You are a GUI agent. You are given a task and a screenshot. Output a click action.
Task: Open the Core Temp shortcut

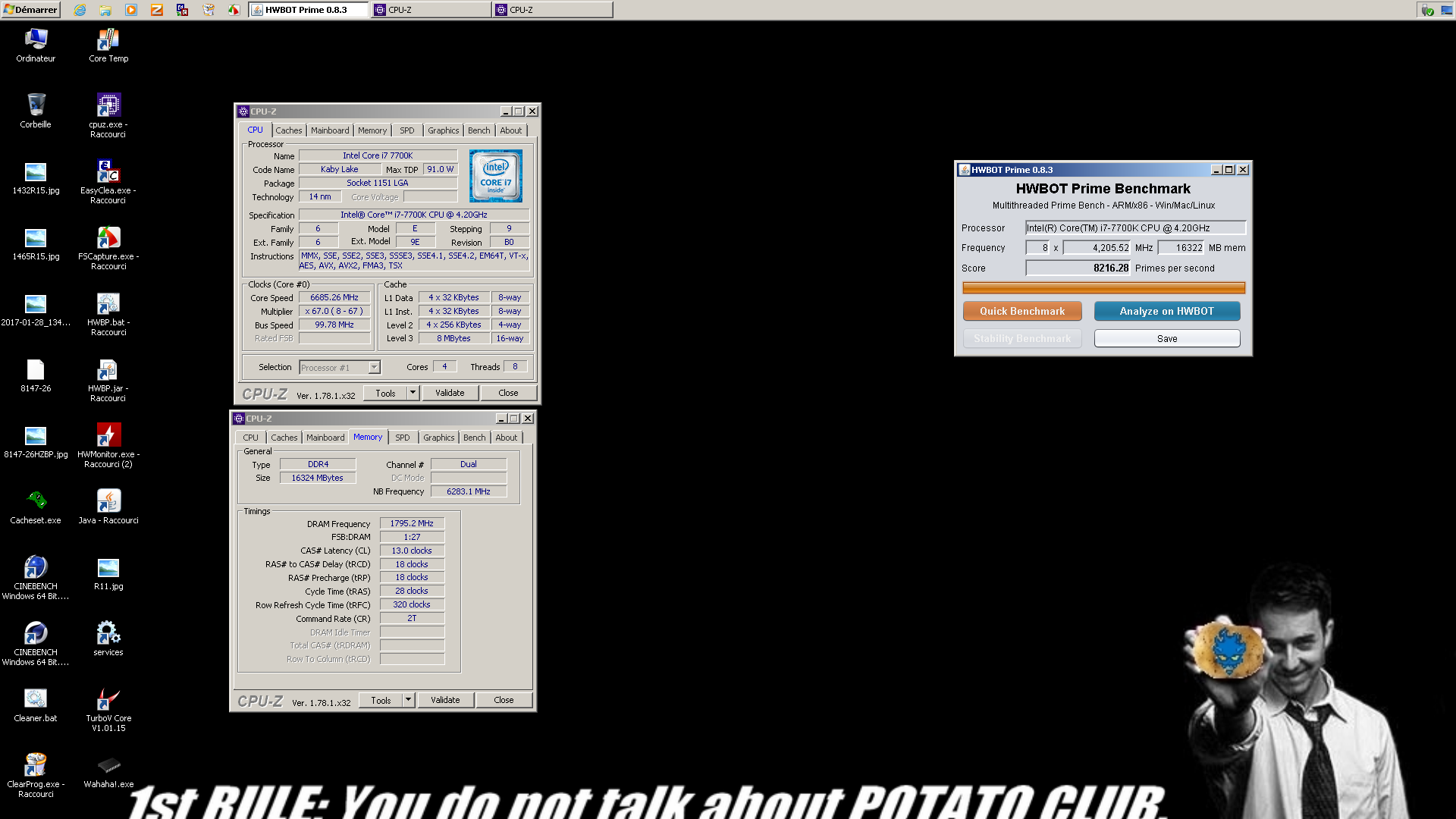108,45
